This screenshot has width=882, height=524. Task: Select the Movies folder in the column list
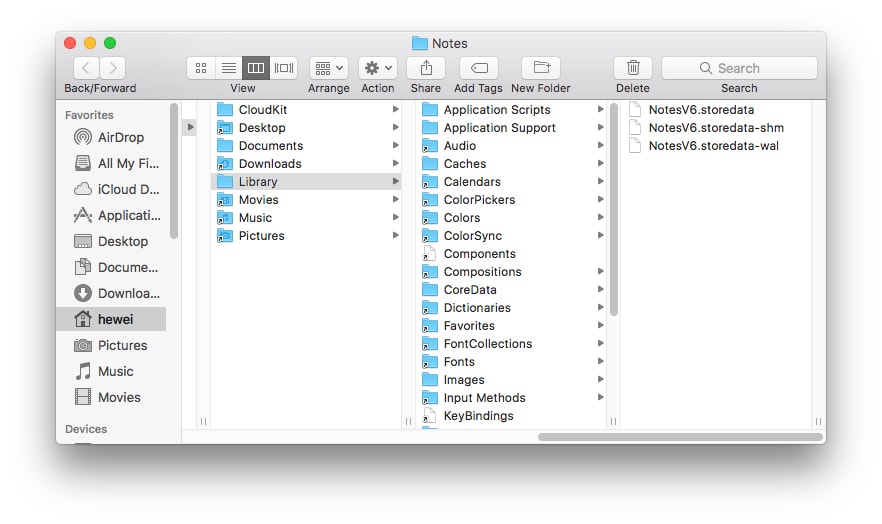tap(307, 200)
